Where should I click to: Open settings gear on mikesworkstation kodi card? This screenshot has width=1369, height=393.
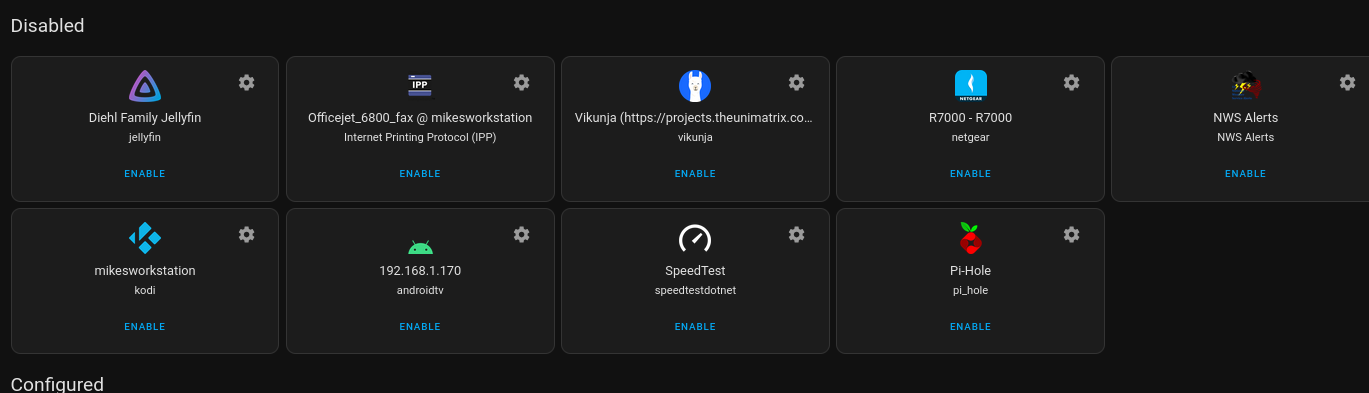point(246,234)
